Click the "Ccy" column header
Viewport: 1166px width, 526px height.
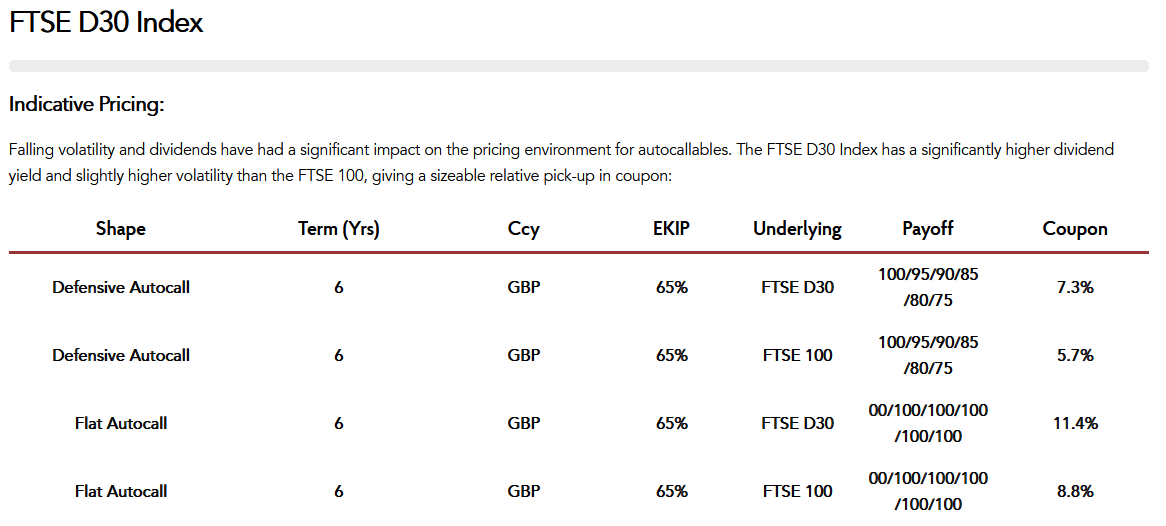[523, 228]
